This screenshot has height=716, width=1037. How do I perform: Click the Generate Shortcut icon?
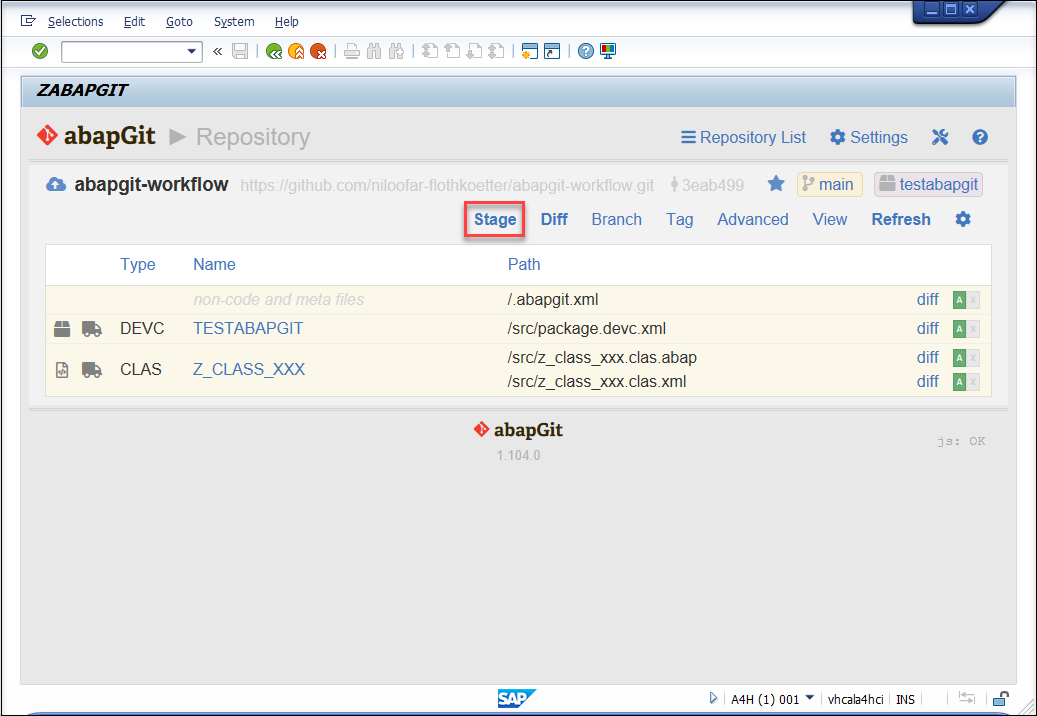click(552, 51)
